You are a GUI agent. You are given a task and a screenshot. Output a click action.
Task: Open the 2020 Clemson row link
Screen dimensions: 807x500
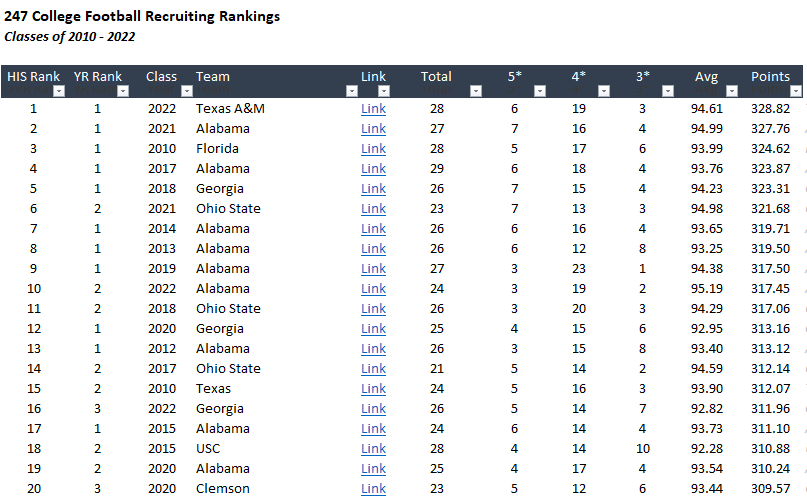coord(373,489)
